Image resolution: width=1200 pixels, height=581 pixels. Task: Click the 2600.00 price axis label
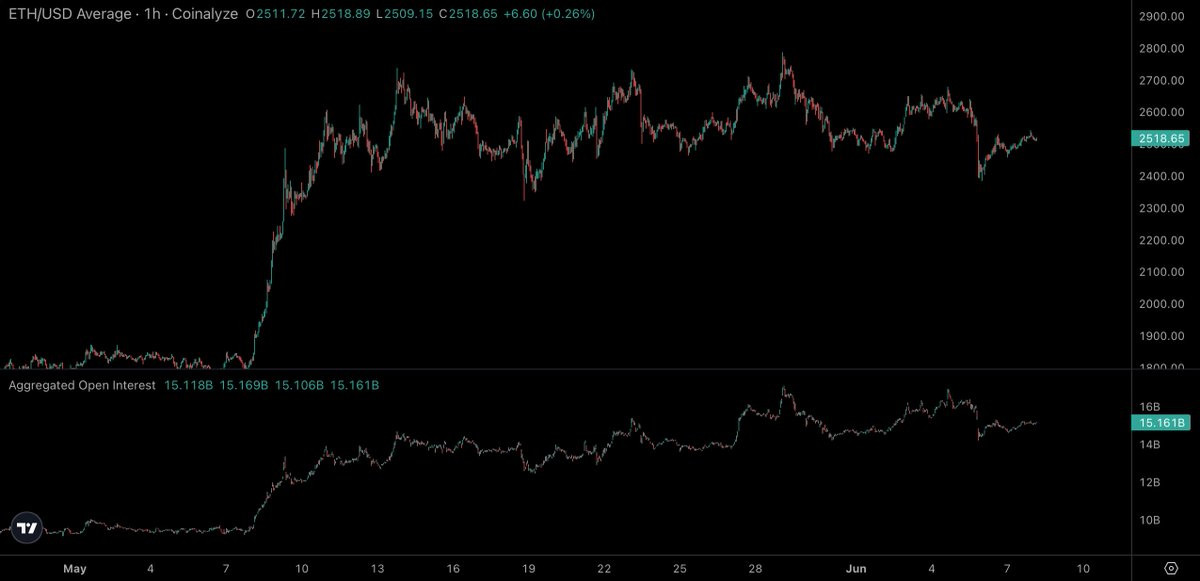[1160, 112]
